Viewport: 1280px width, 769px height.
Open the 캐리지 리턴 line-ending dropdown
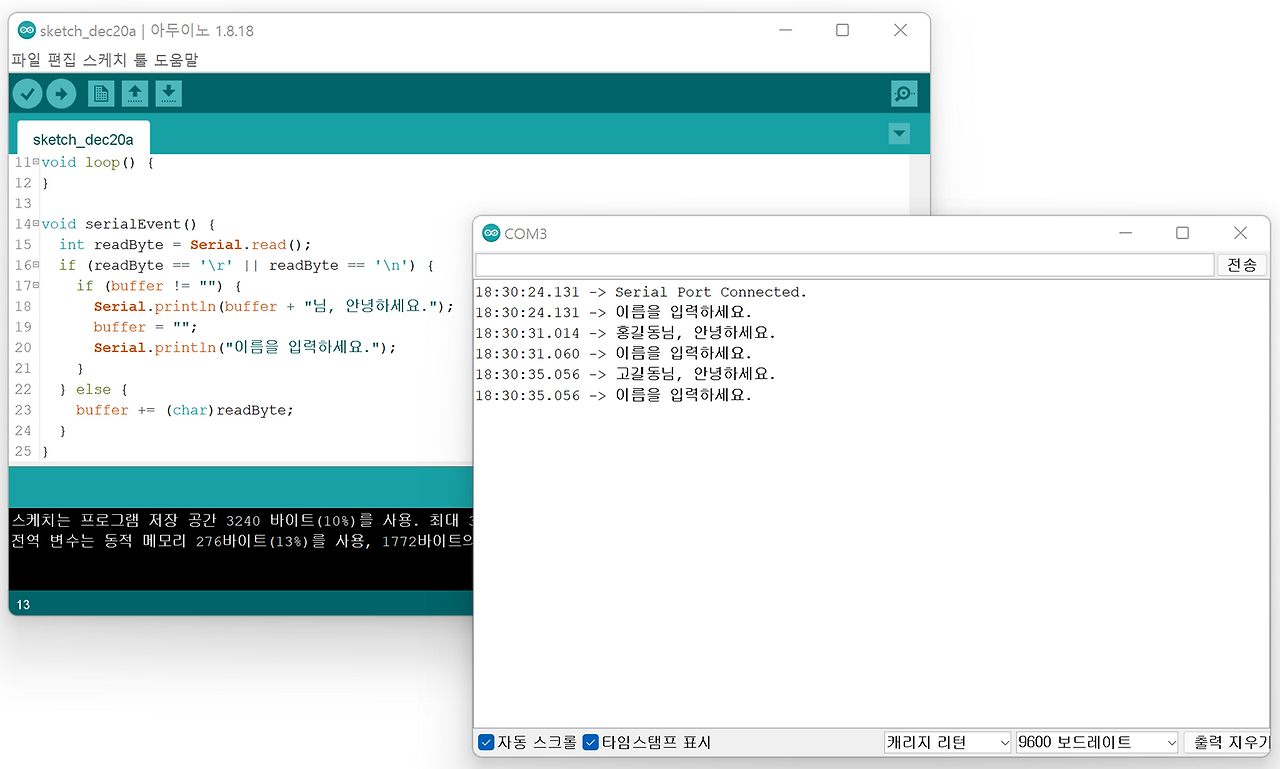946,742
